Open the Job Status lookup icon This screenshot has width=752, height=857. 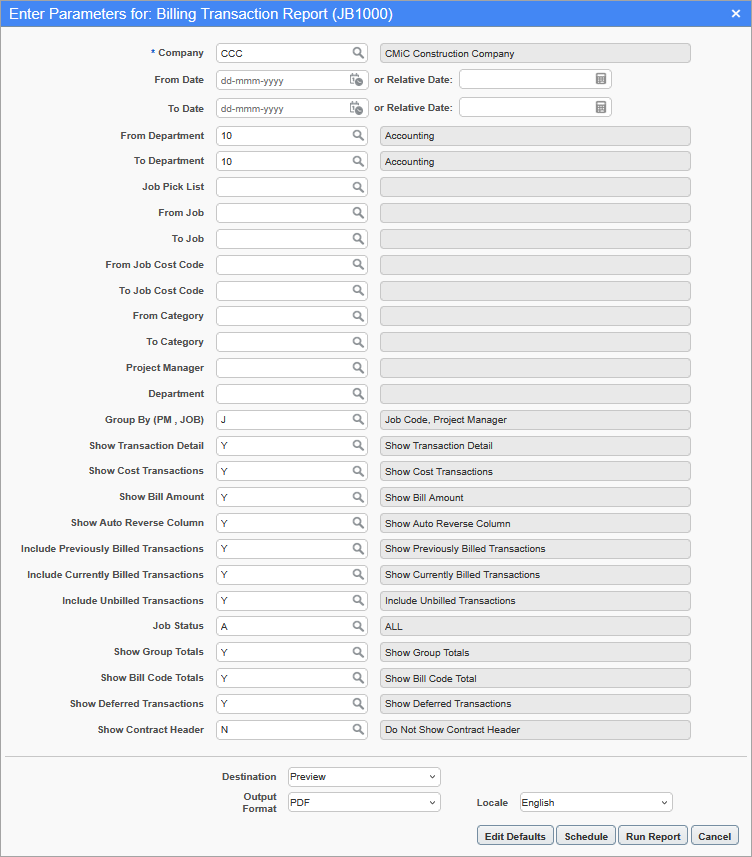[358, 625]
